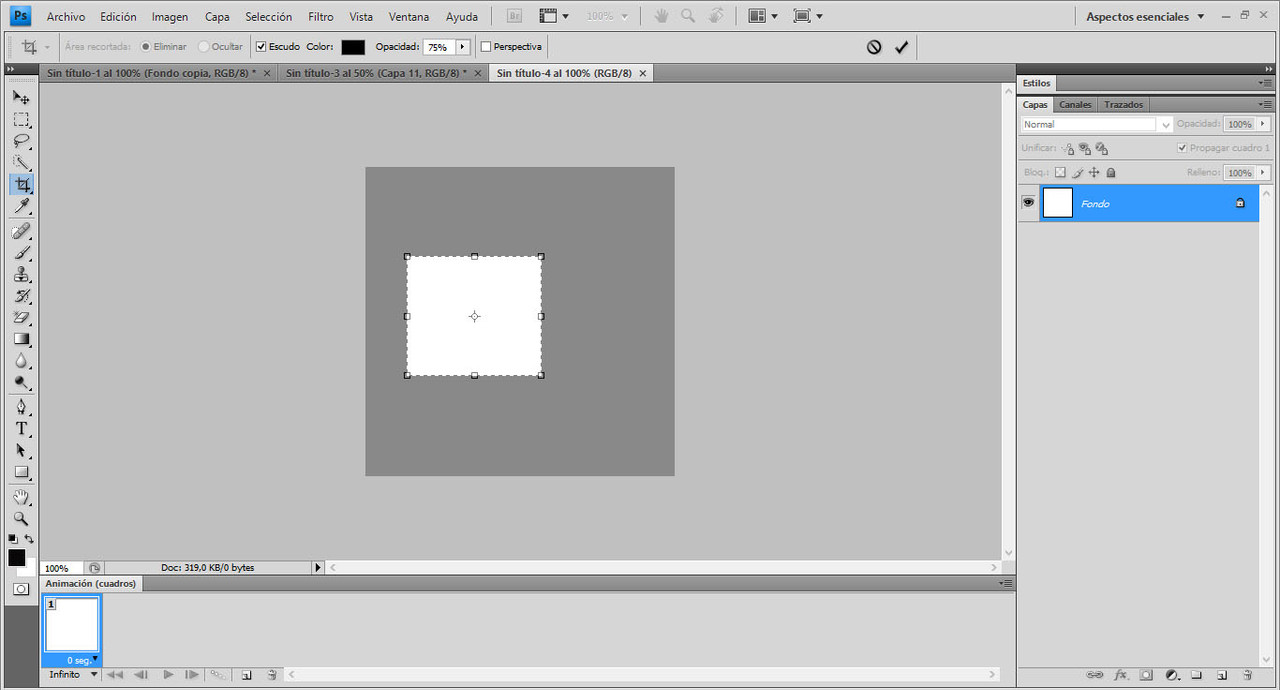Toggle the Escudo checkbox
The image size is (1280, 690).
click(261, 47)
